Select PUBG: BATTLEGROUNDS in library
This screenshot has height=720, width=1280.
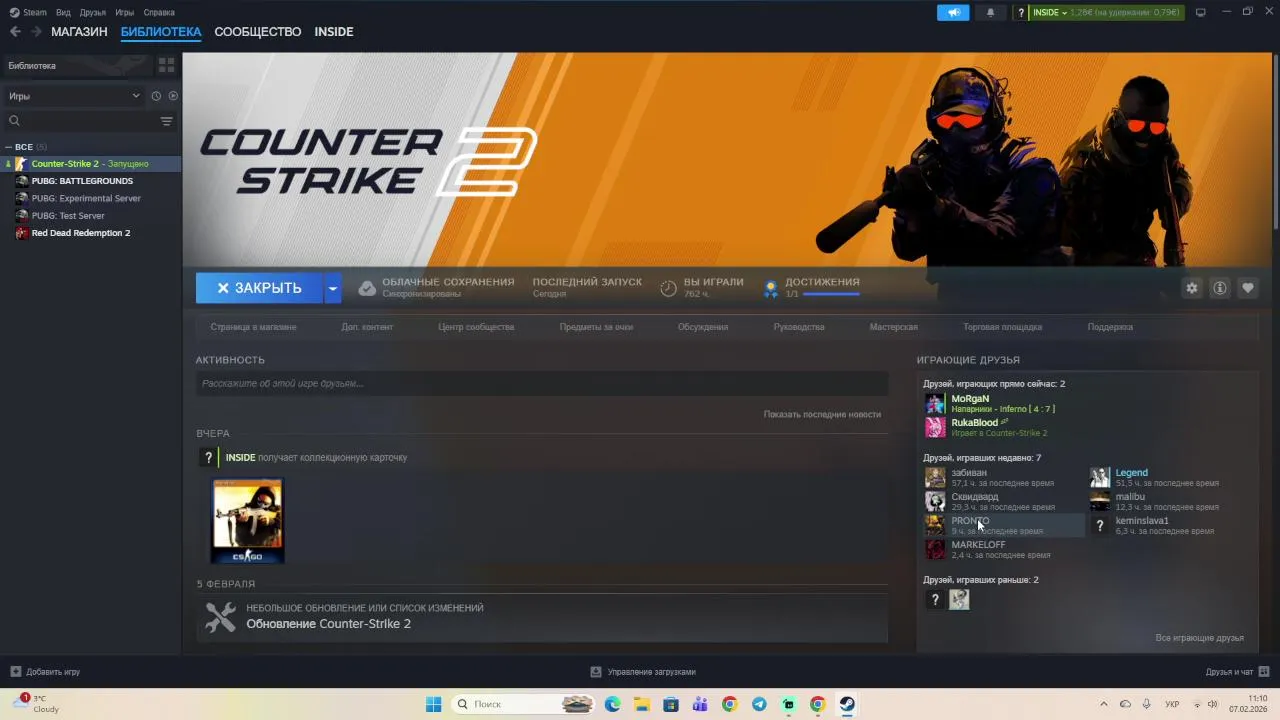click(x=82, y=181)
